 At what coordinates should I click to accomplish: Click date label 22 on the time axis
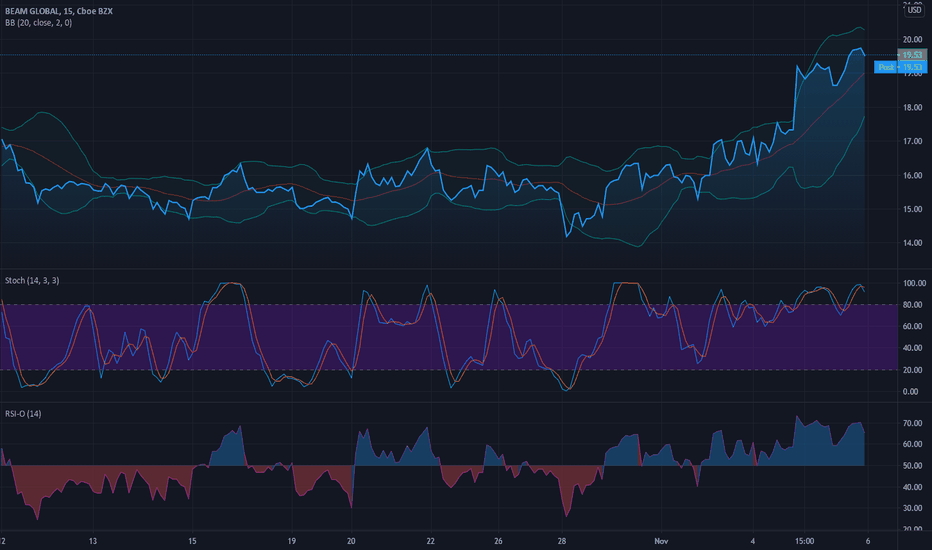click(x=430, y=541)
